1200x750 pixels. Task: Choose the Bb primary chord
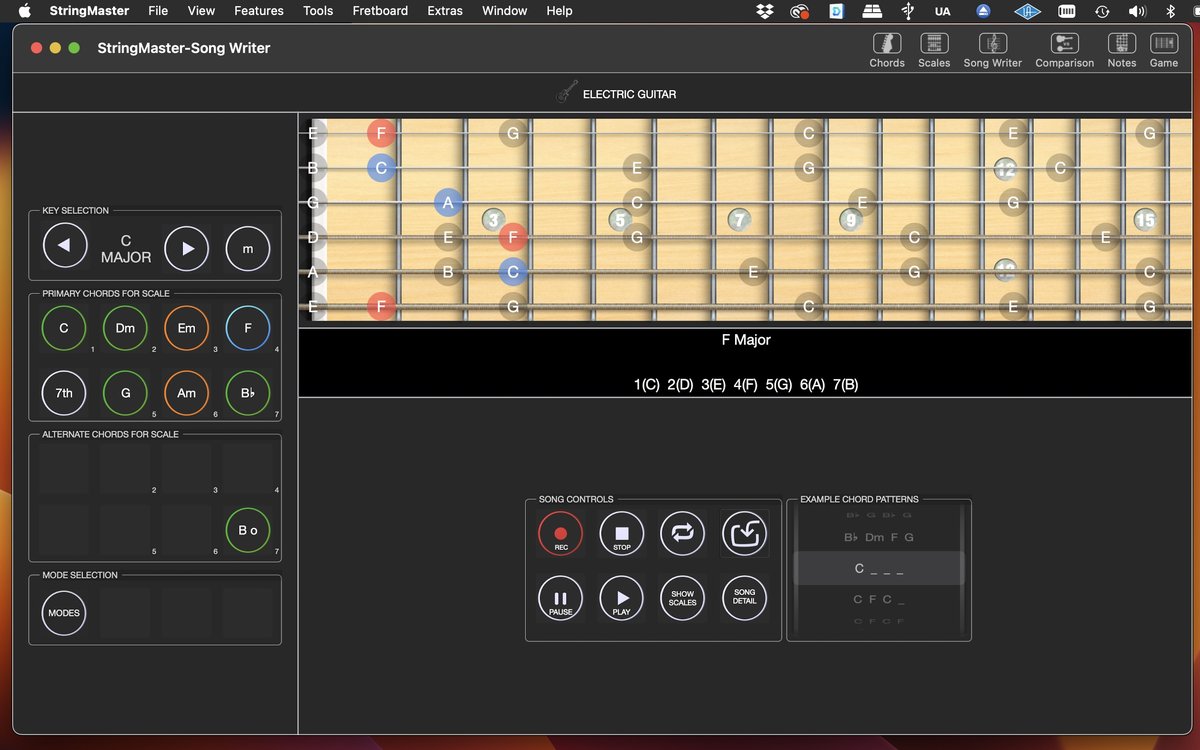(247, 393)
